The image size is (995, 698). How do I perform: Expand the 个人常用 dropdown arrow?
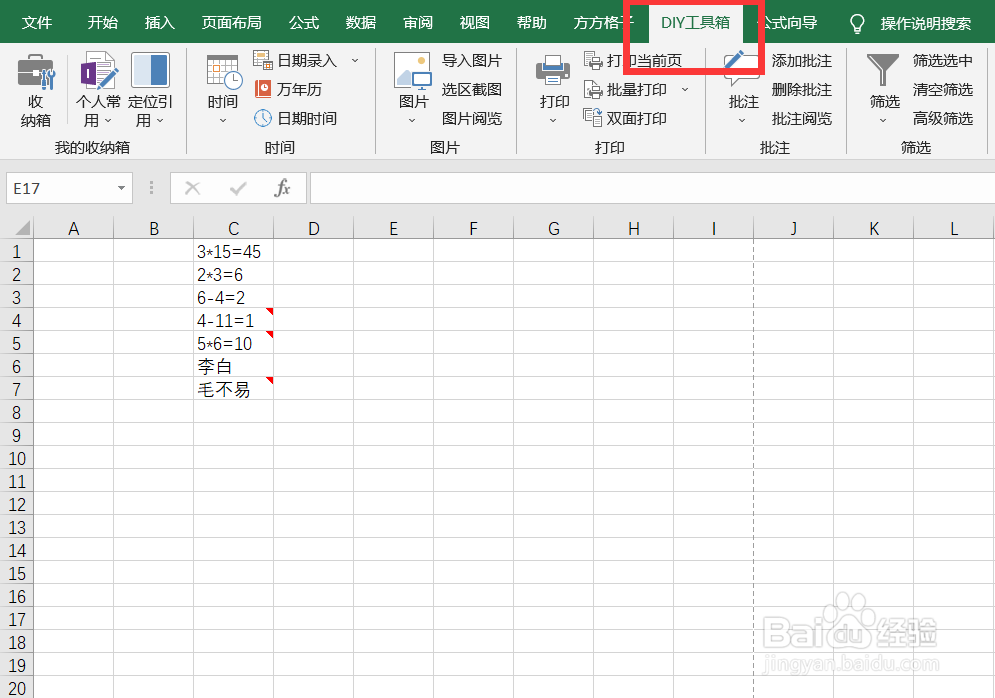pyautogui.click(x=108, y=121)
